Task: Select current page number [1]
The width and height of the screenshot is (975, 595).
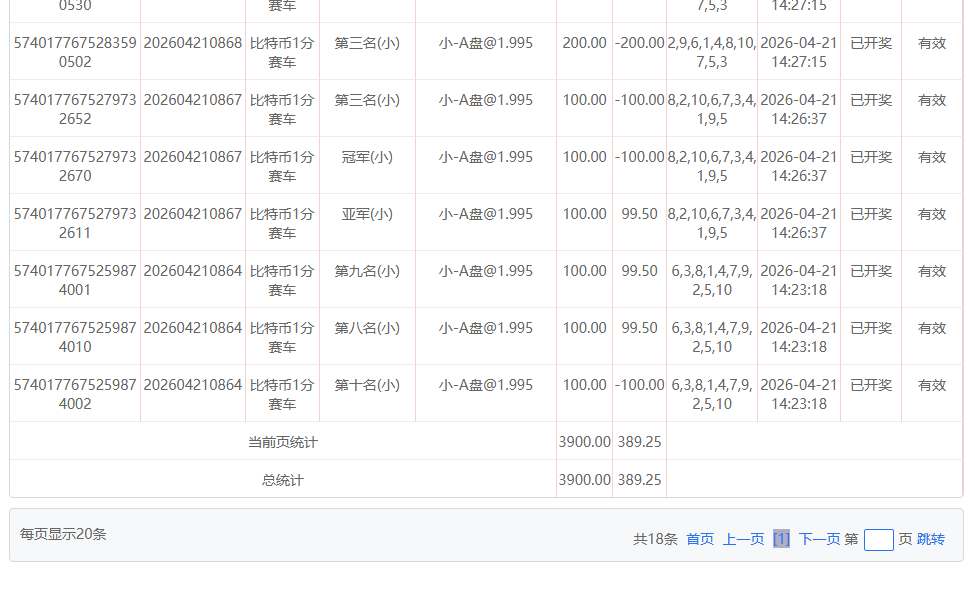Action: point(781,539)
